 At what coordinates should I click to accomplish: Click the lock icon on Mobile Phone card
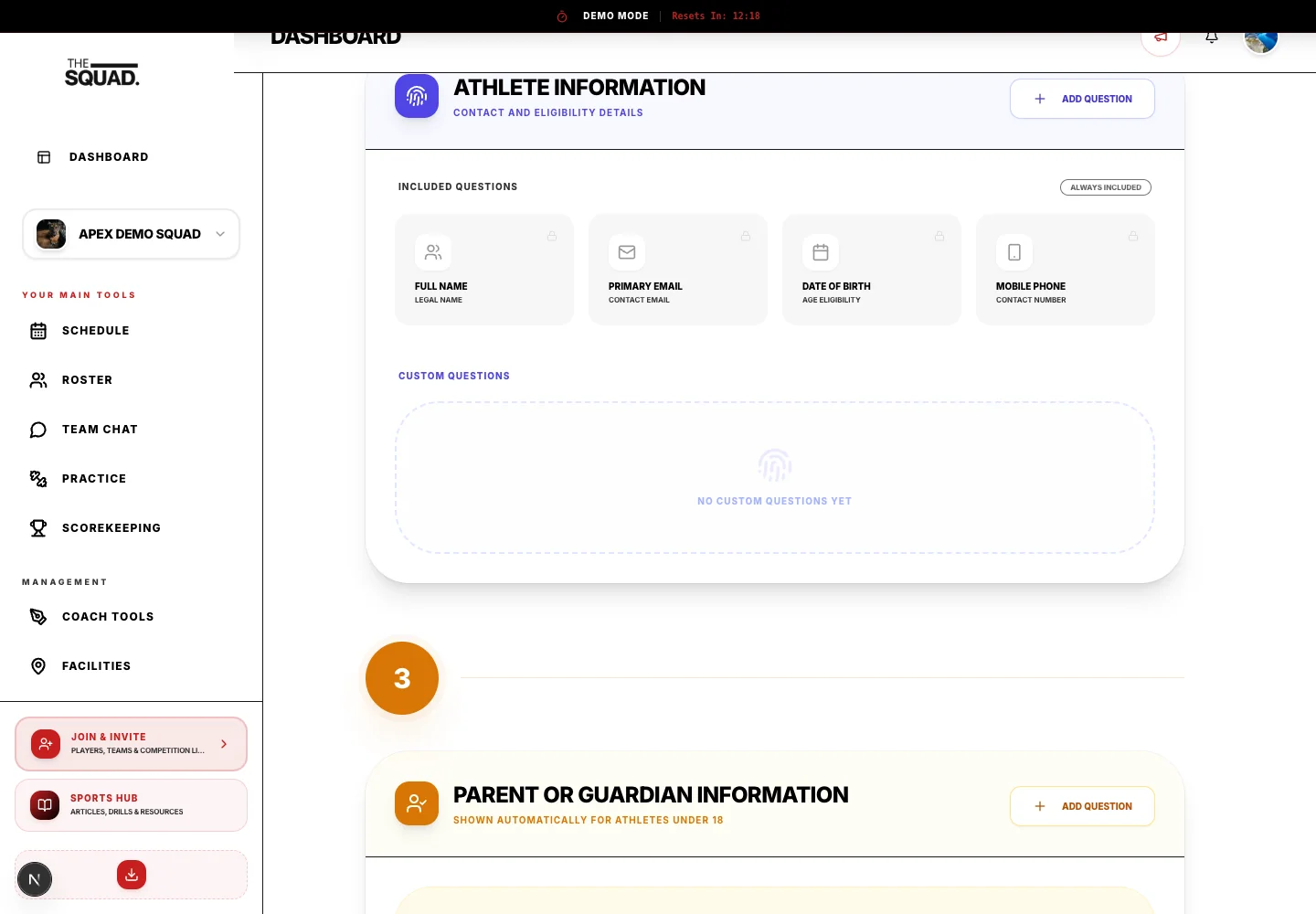tap(1133, 236)
